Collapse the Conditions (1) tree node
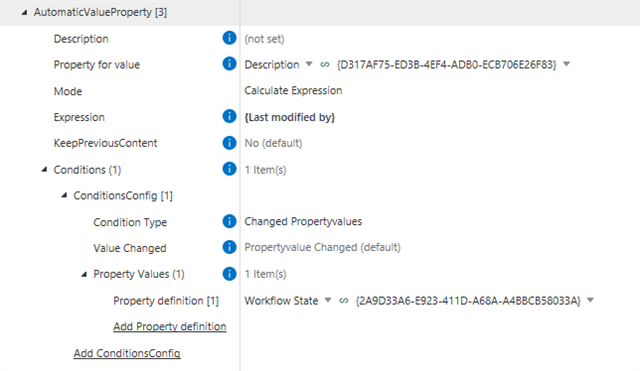640x371 pixels. pyautogui.click(x=44, y=169)
